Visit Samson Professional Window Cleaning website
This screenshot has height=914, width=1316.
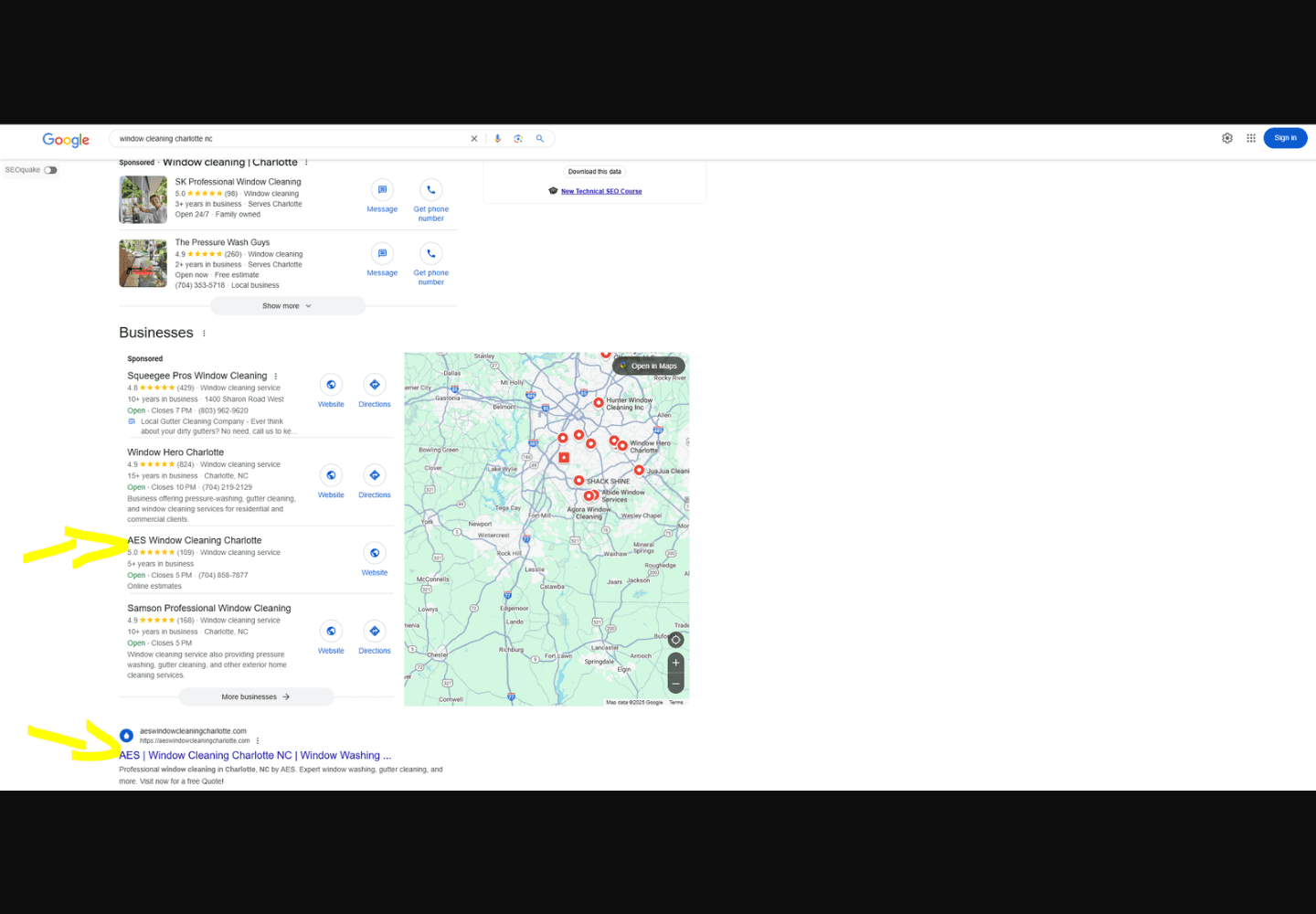click(331, 638)
